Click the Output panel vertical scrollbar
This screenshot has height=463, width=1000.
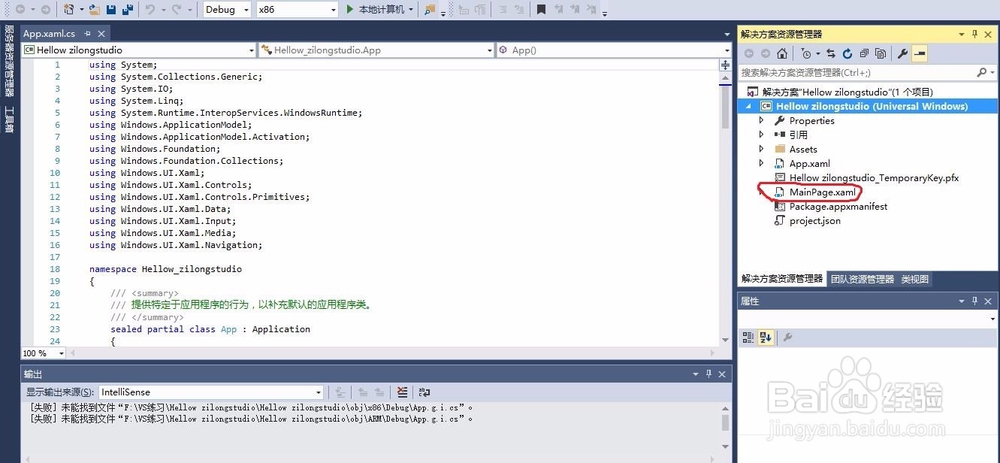(725, 426)
